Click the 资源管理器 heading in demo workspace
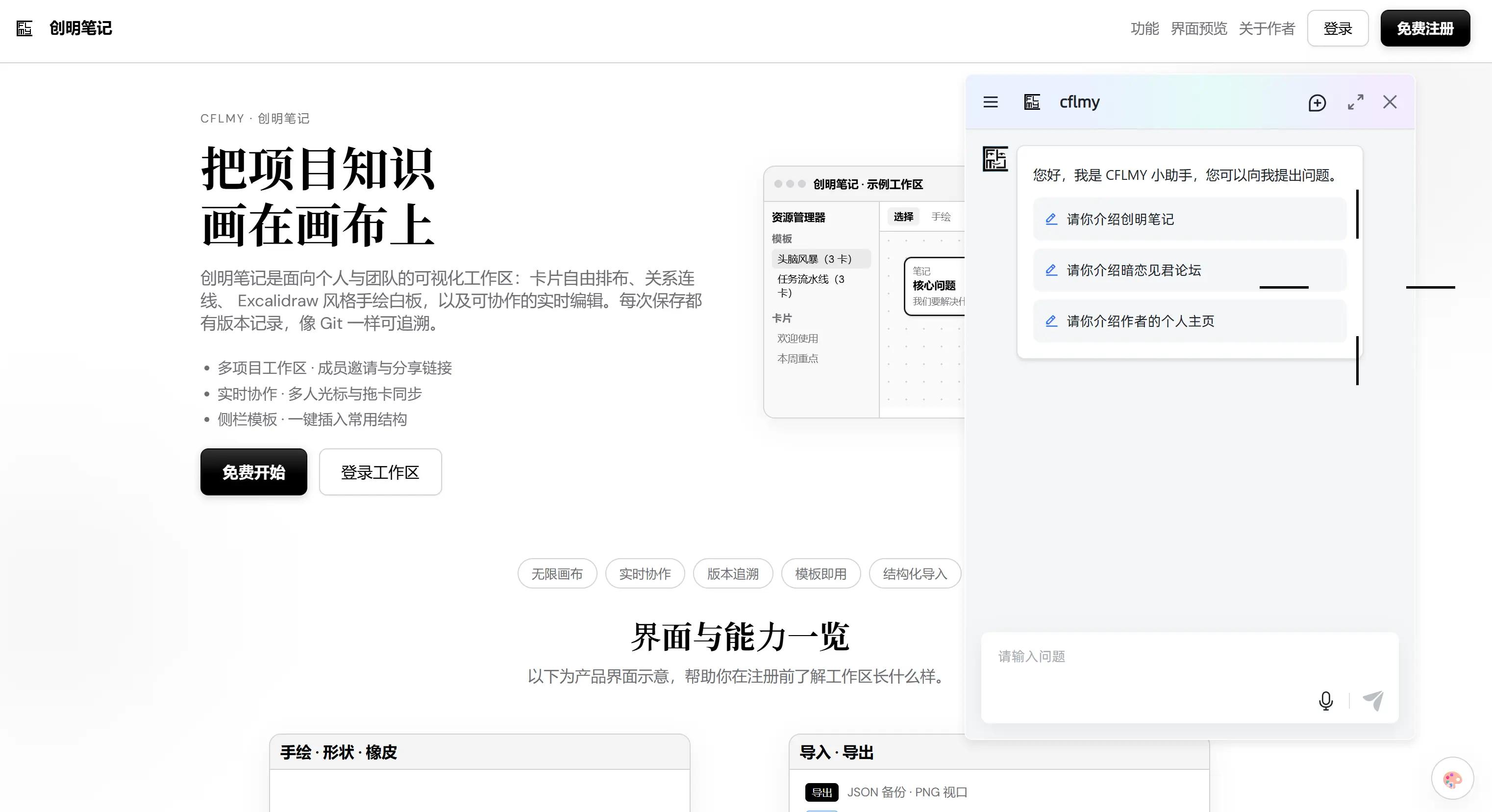The width and height of the screenshot is (1492, 812). [x=798, y=217]
